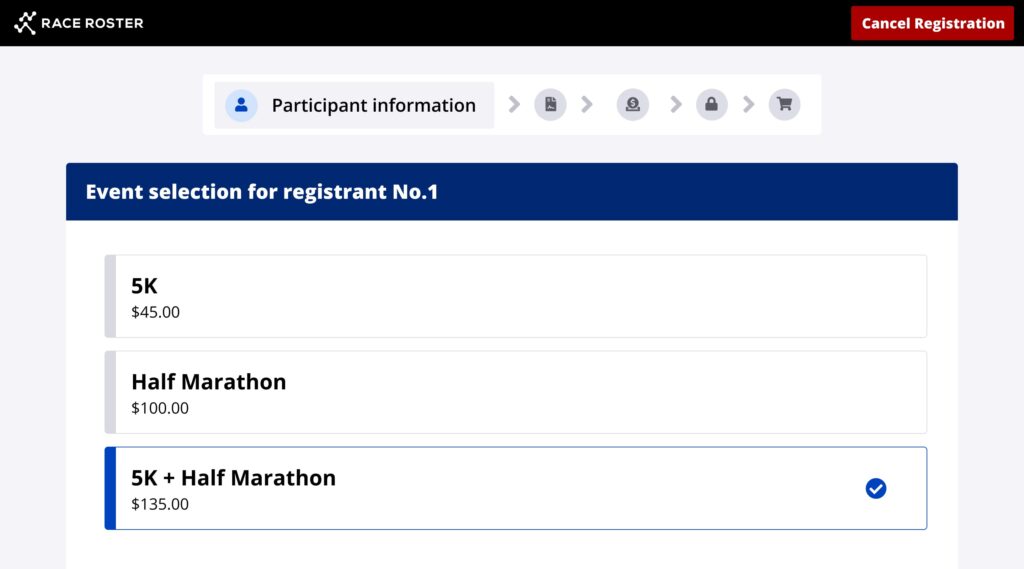
Task: Click the blue accent bar on the selected event
Action: 110,488
